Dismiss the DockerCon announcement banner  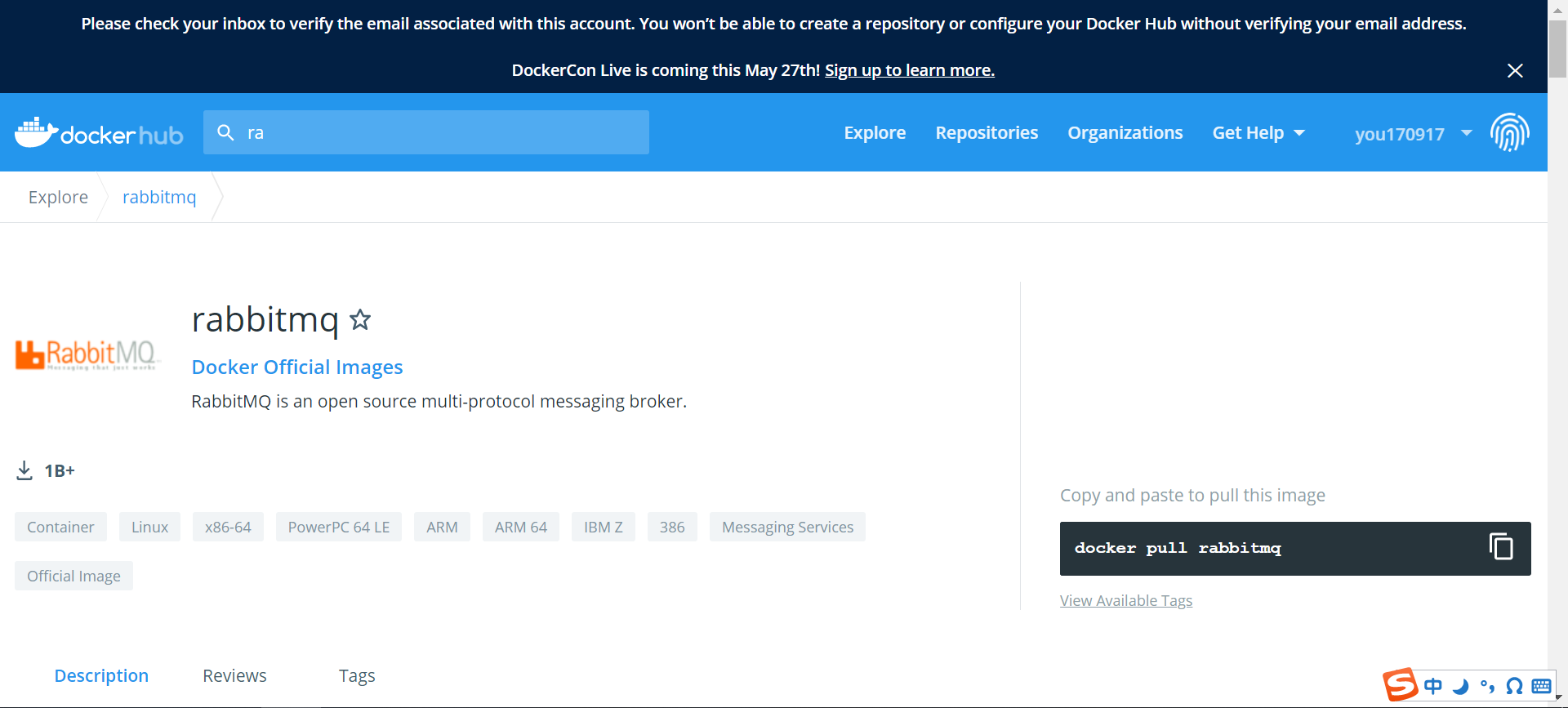tap(1515, 70)
